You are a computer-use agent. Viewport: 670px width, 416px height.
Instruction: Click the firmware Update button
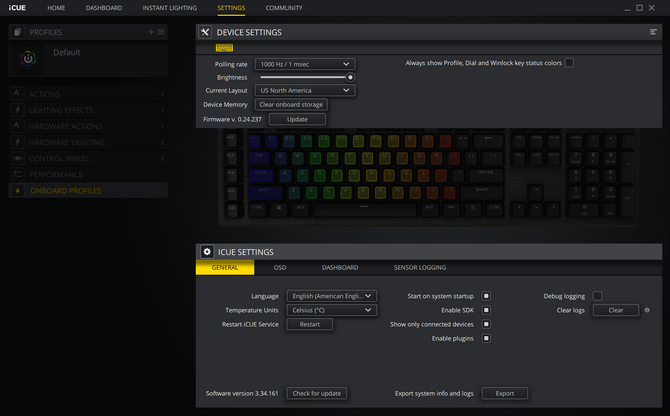[297, 119]
